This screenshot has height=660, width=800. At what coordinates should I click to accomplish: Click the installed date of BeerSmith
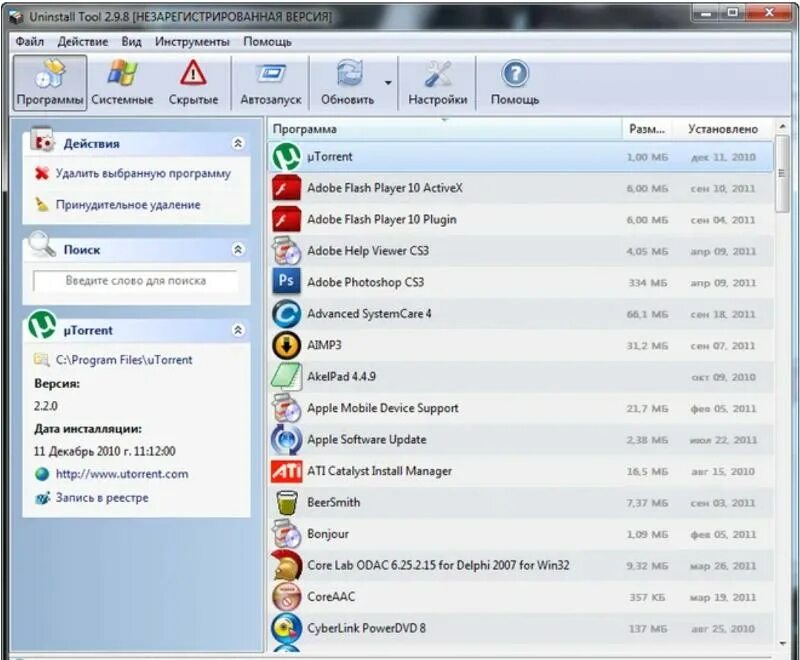point(723,503)
